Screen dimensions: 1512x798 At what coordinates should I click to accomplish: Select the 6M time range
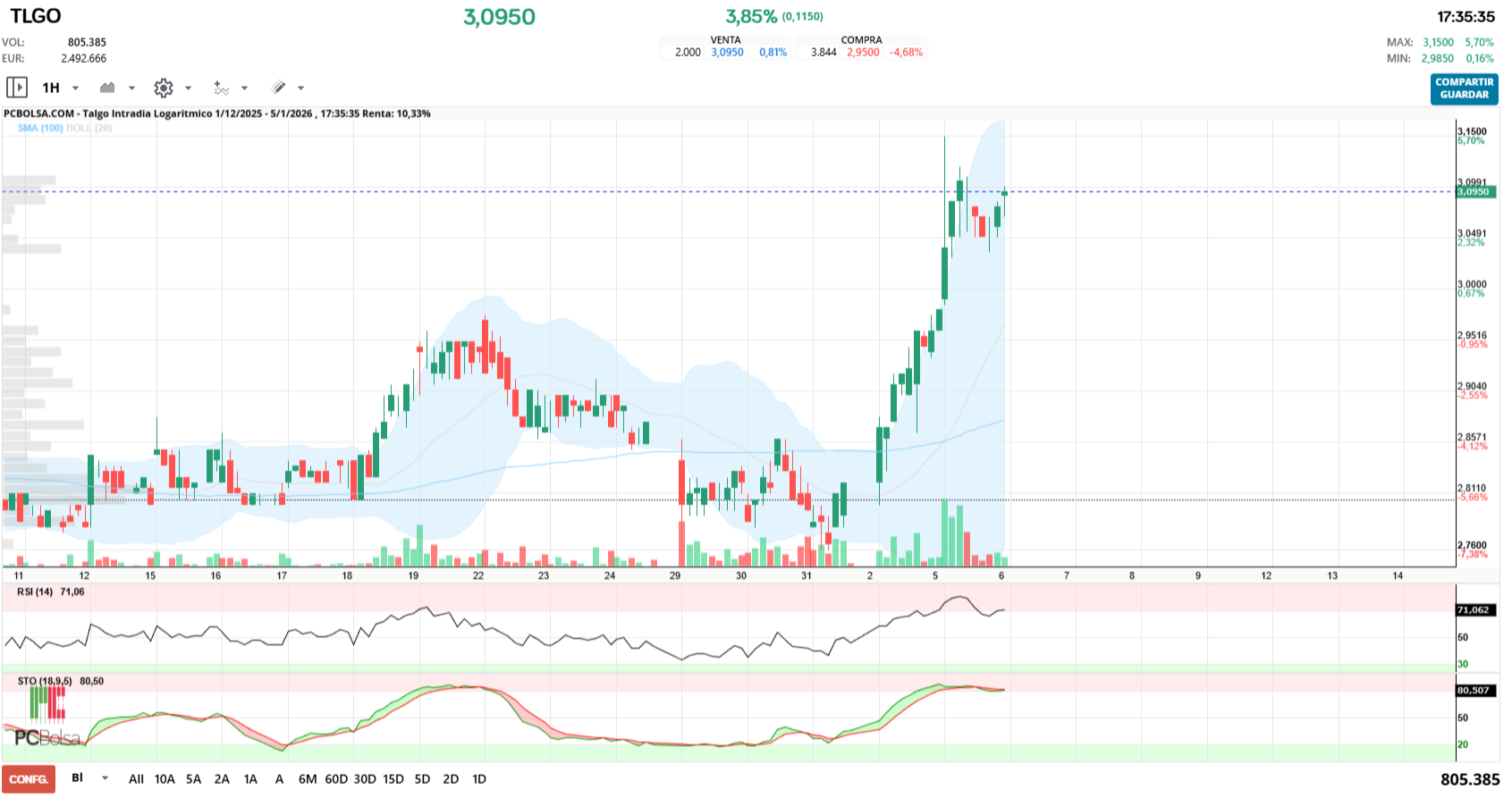click(308, 779)
